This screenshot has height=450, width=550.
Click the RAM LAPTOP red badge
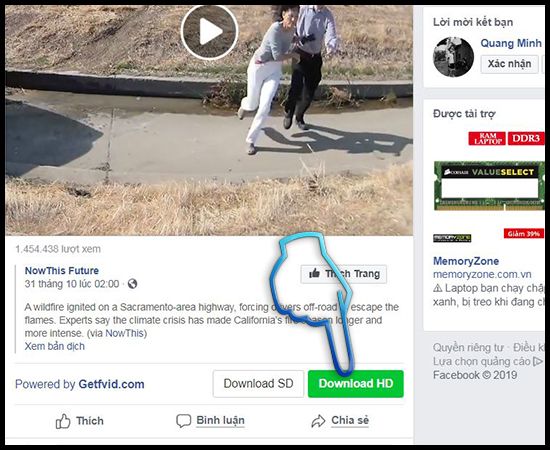[x=487, y=139]
